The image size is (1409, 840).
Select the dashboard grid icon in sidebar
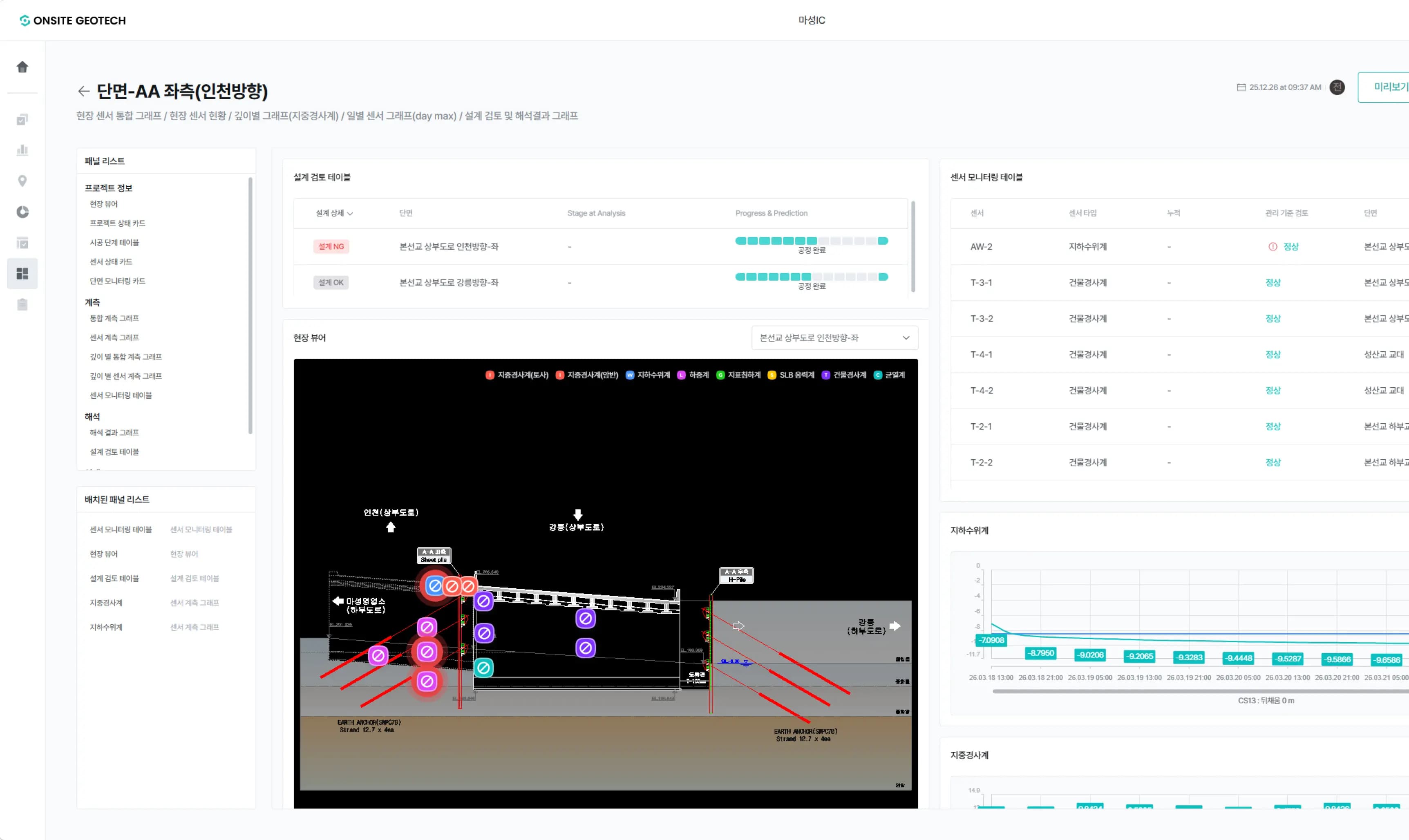(22, 274)
